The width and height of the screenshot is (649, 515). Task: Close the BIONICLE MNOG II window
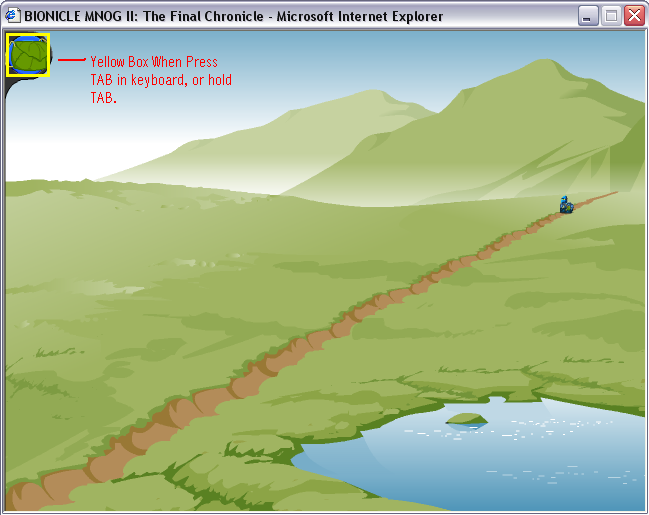635,16
